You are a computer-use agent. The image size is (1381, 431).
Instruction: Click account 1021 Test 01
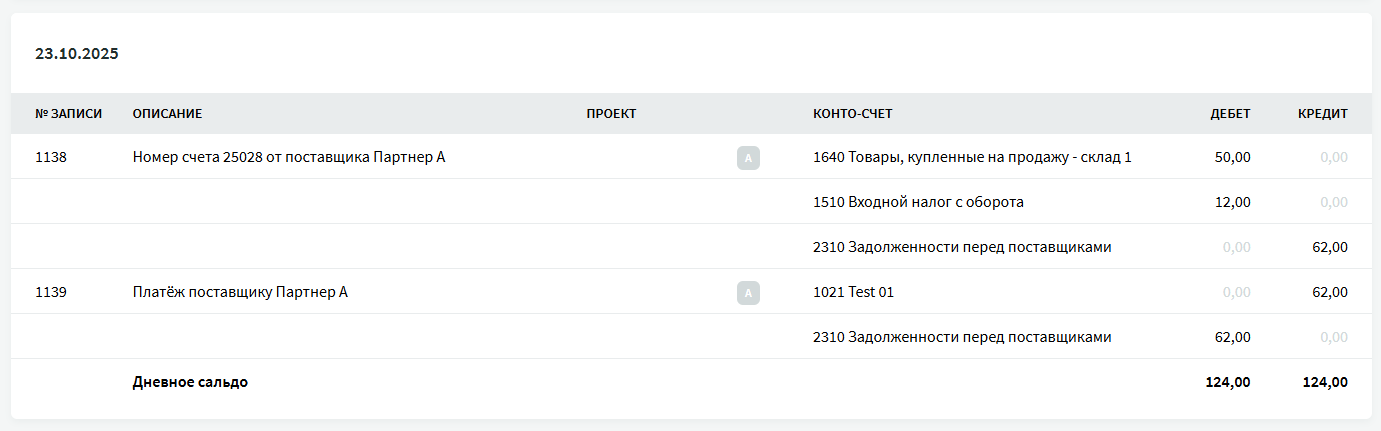[x=853, y=293]
